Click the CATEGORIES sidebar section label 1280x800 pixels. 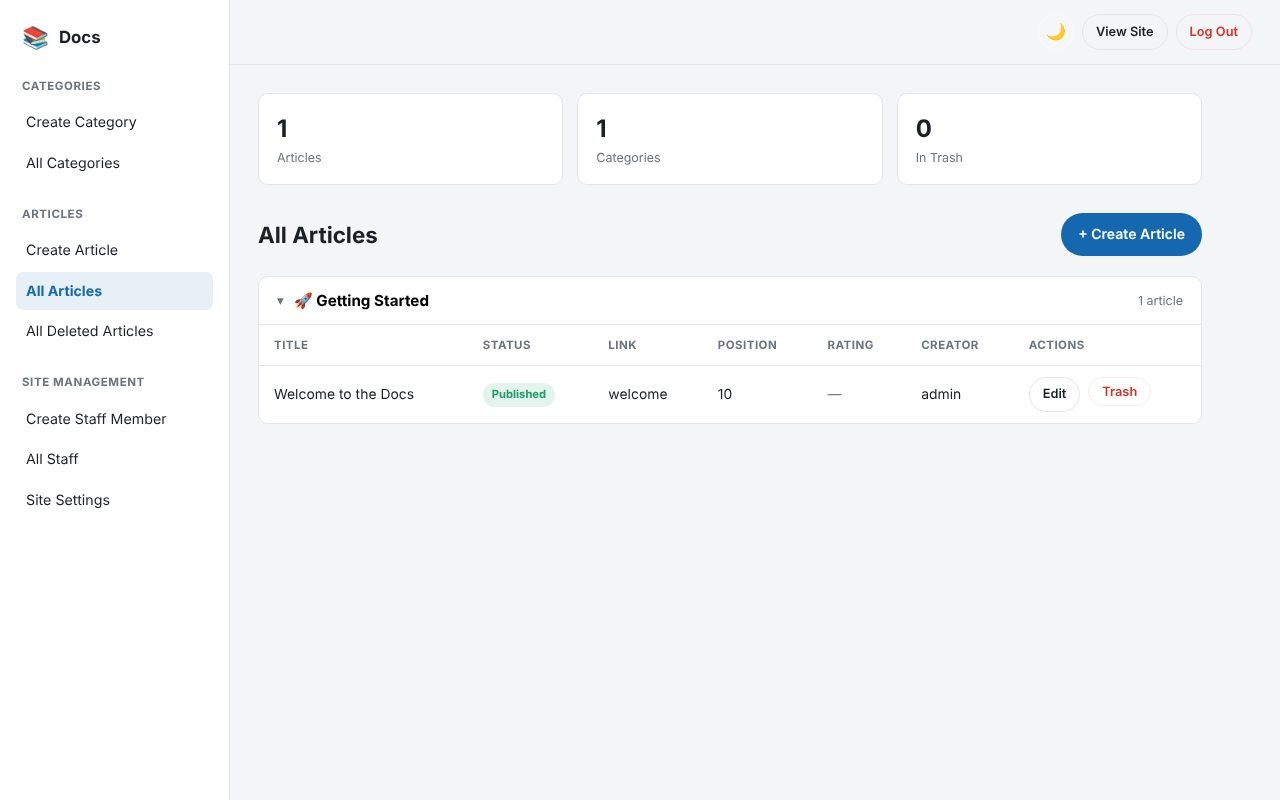point(62,86)
